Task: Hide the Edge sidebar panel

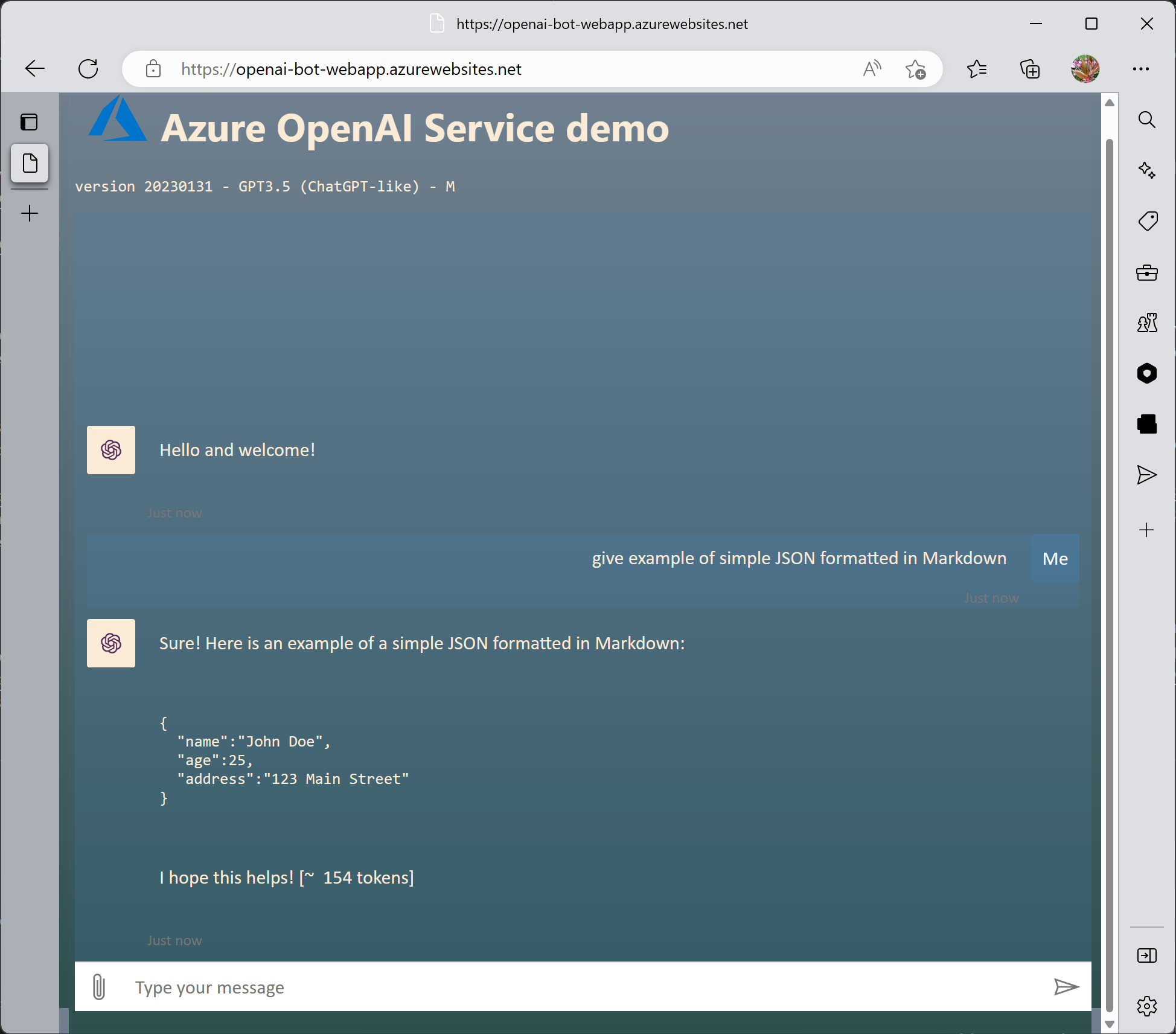Action: click(x=1146, y=955)
